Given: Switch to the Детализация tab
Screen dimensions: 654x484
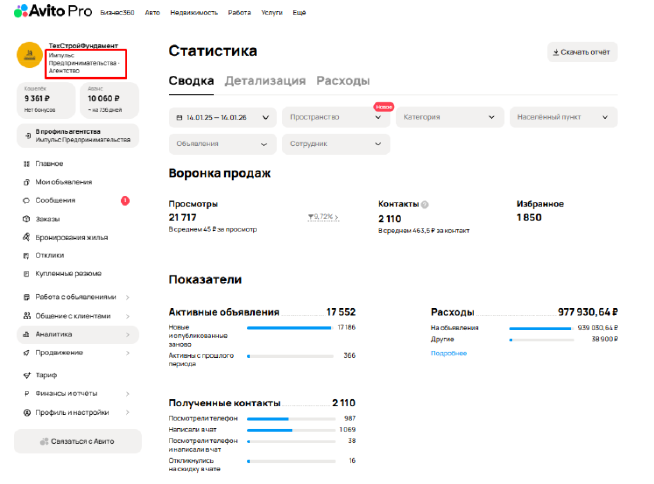Looking at the screenshot, I should click(x=265, y=81).
